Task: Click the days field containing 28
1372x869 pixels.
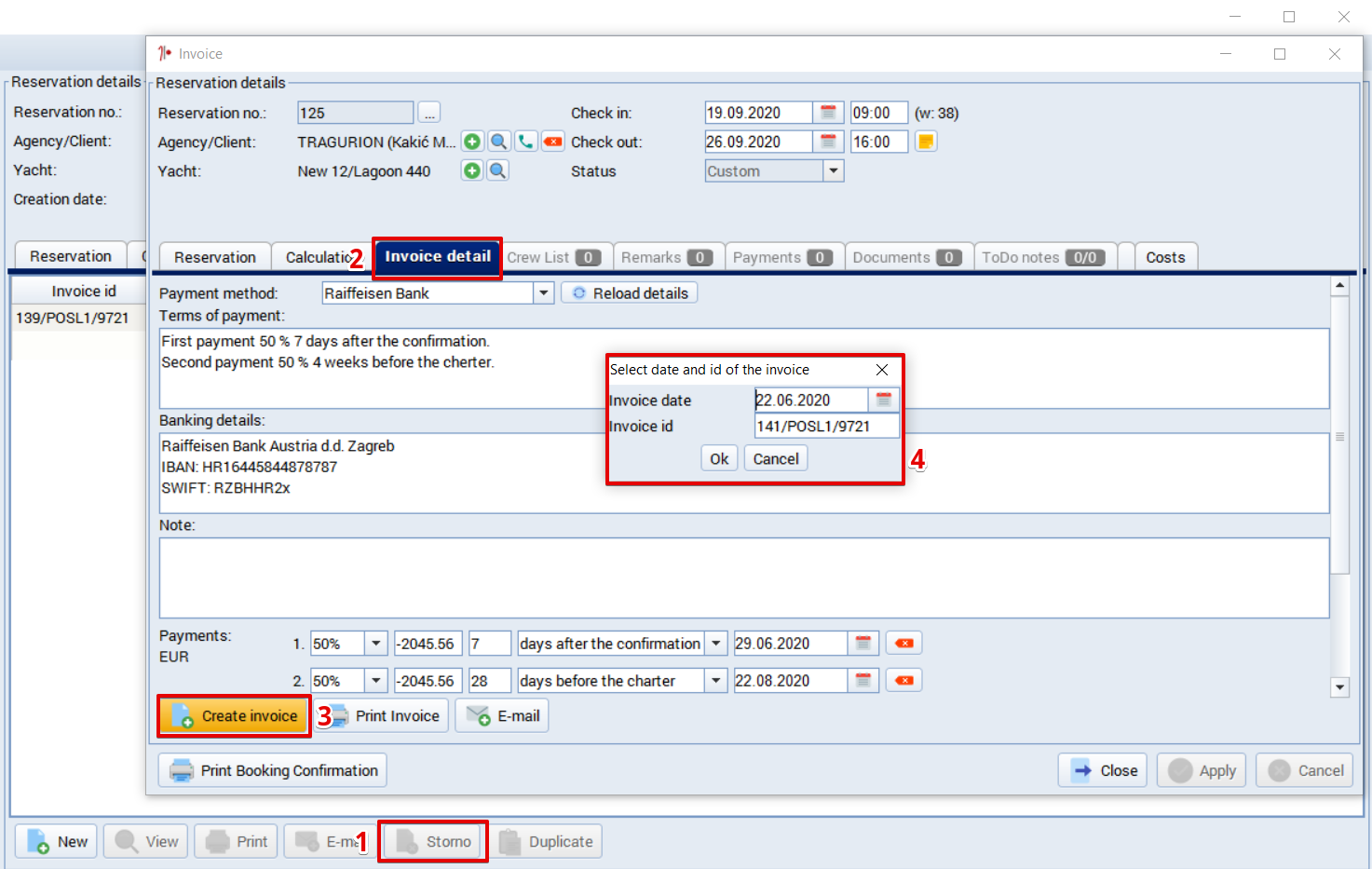Action: (x=490, y=681)
